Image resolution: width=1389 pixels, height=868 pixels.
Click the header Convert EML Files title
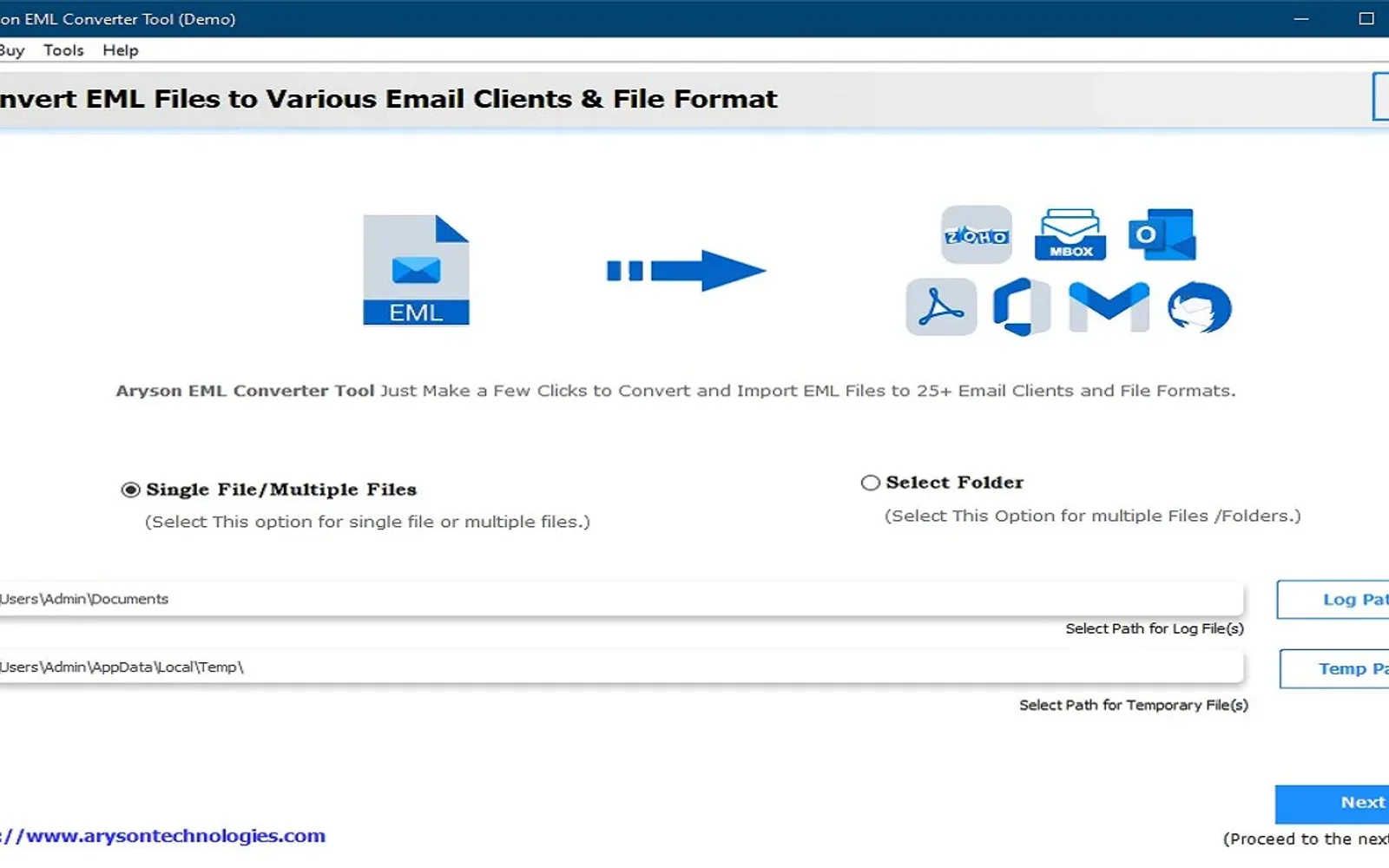pyautogui.click(x=389, y=99)
